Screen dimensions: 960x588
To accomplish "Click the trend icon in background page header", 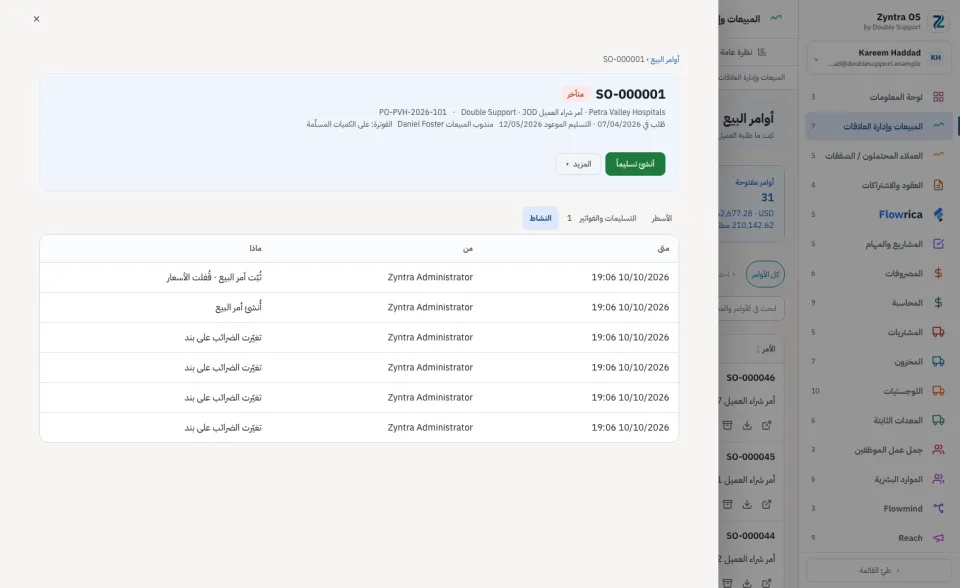I will [776, 18].
